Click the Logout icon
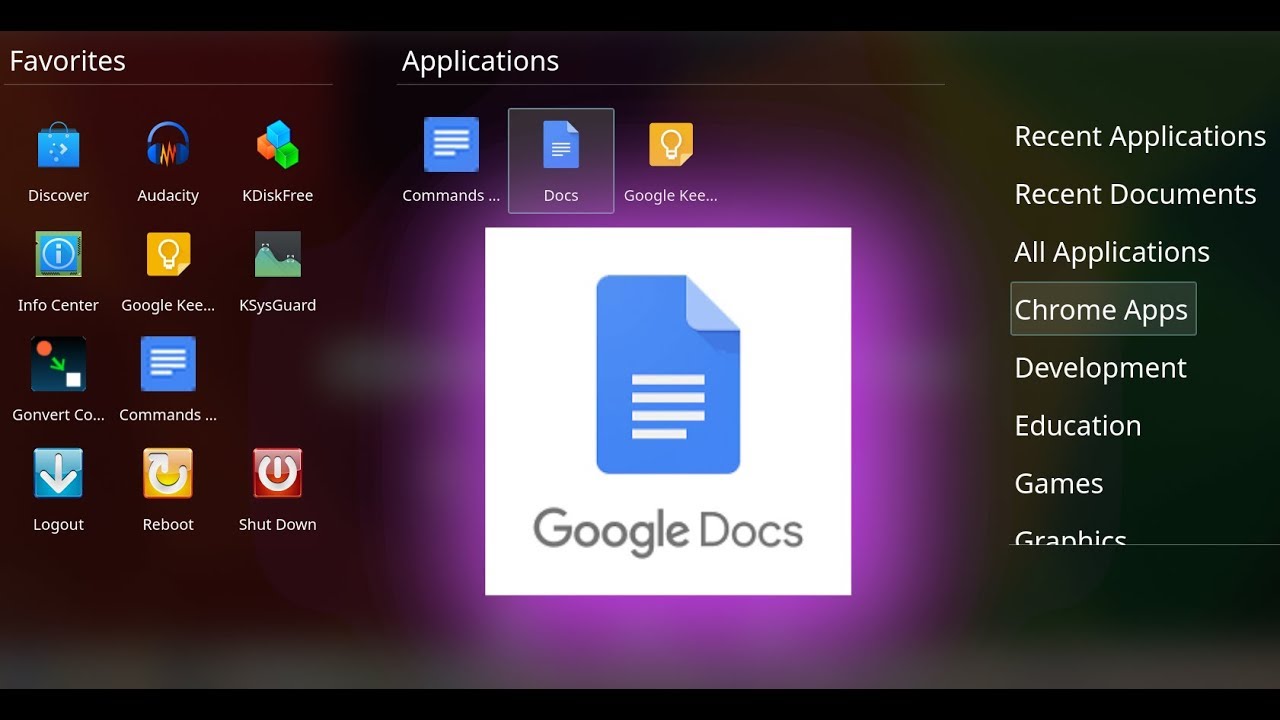 [58, 473]
